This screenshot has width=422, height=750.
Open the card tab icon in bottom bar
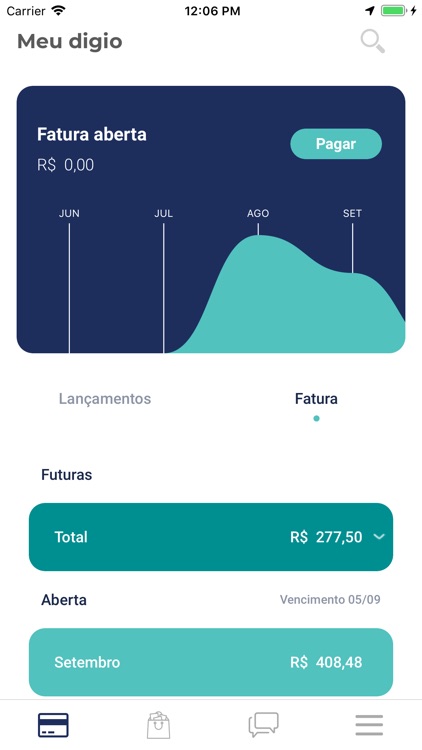pos(53,725)
